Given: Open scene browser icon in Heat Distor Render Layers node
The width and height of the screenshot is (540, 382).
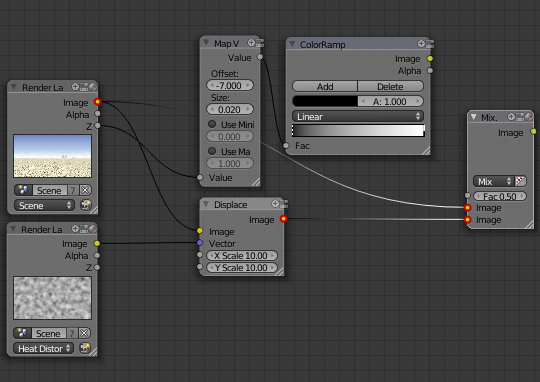Looking at the screenshot, I should pos(22,333).
